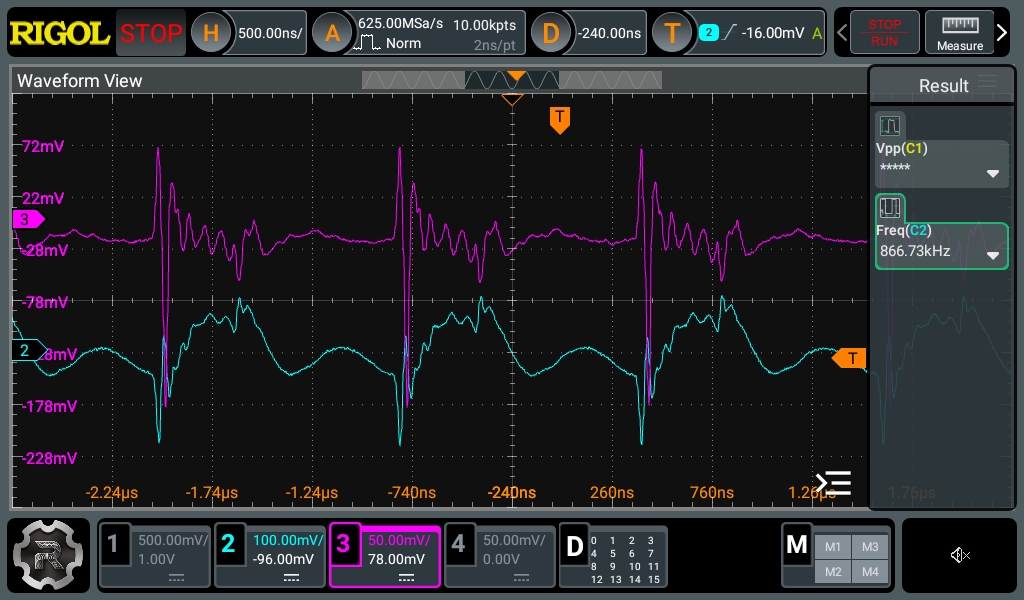Click channel 3 50.00mV/ scale value
The image size is (1024, 600).
(399, 540)
